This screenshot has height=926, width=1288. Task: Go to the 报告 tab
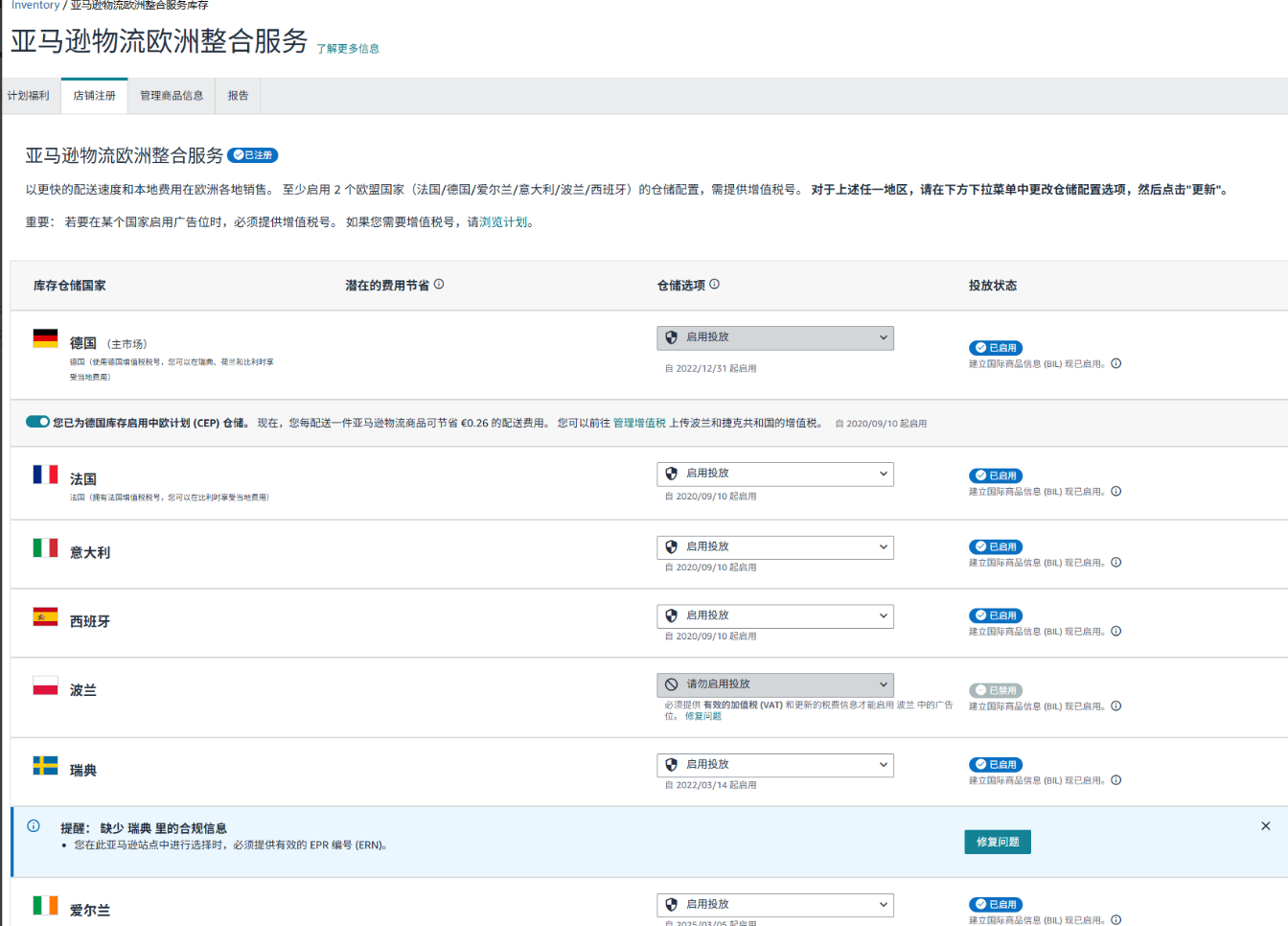[x=238, y=96]
